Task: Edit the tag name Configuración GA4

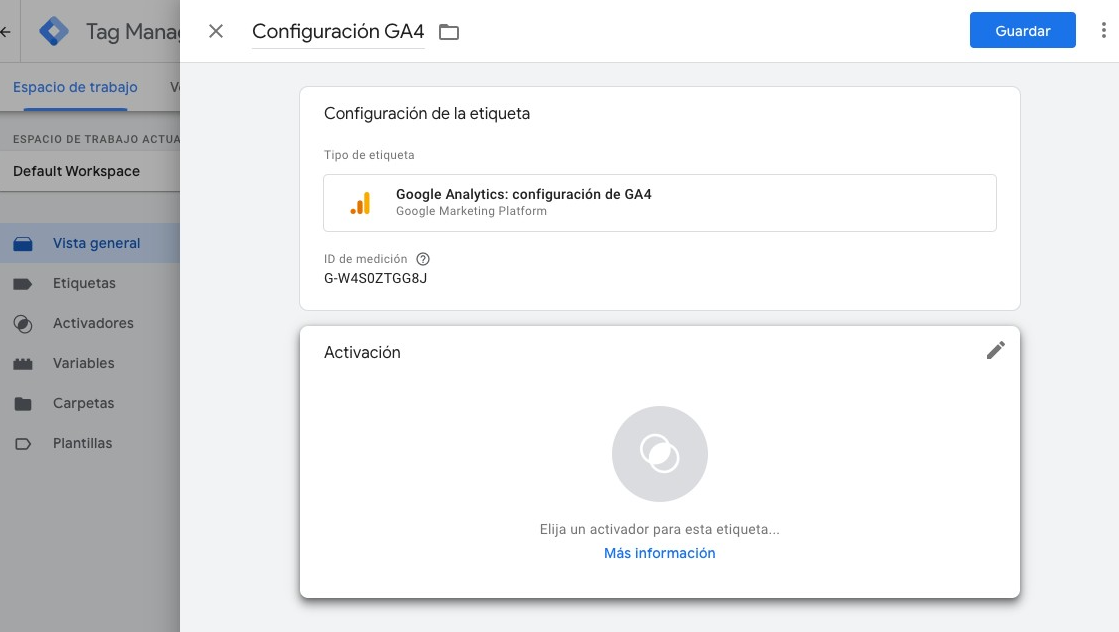Action: click(x=338, y=31)
